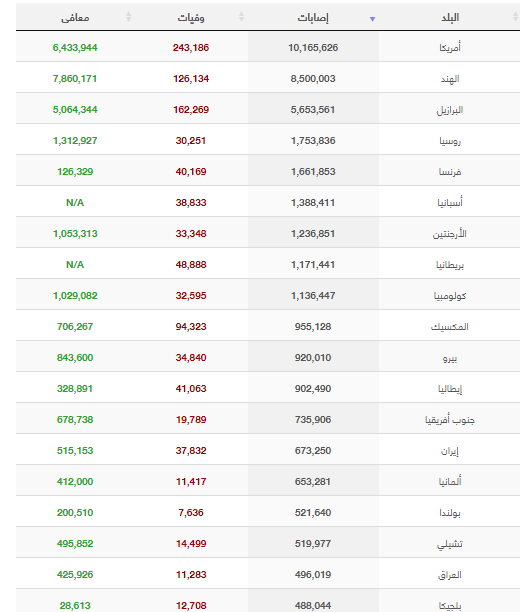The width and height of the screenshot is (520, 612).
Task: Click ألمانيا cases value 653,281
Action: click(313, 482)
